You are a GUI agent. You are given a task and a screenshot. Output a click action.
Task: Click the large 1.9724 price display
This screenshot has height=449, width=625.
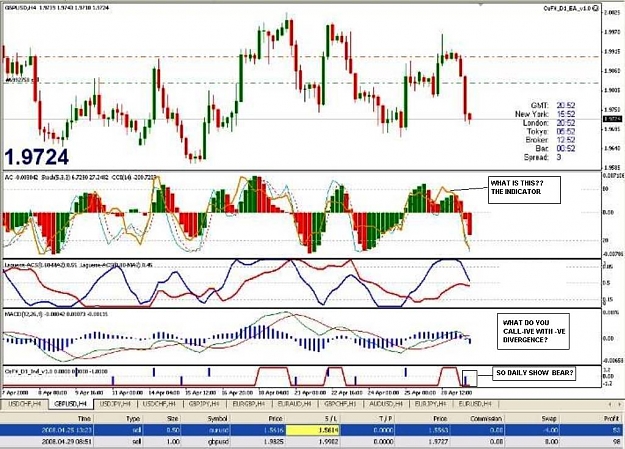pos(37,157)
